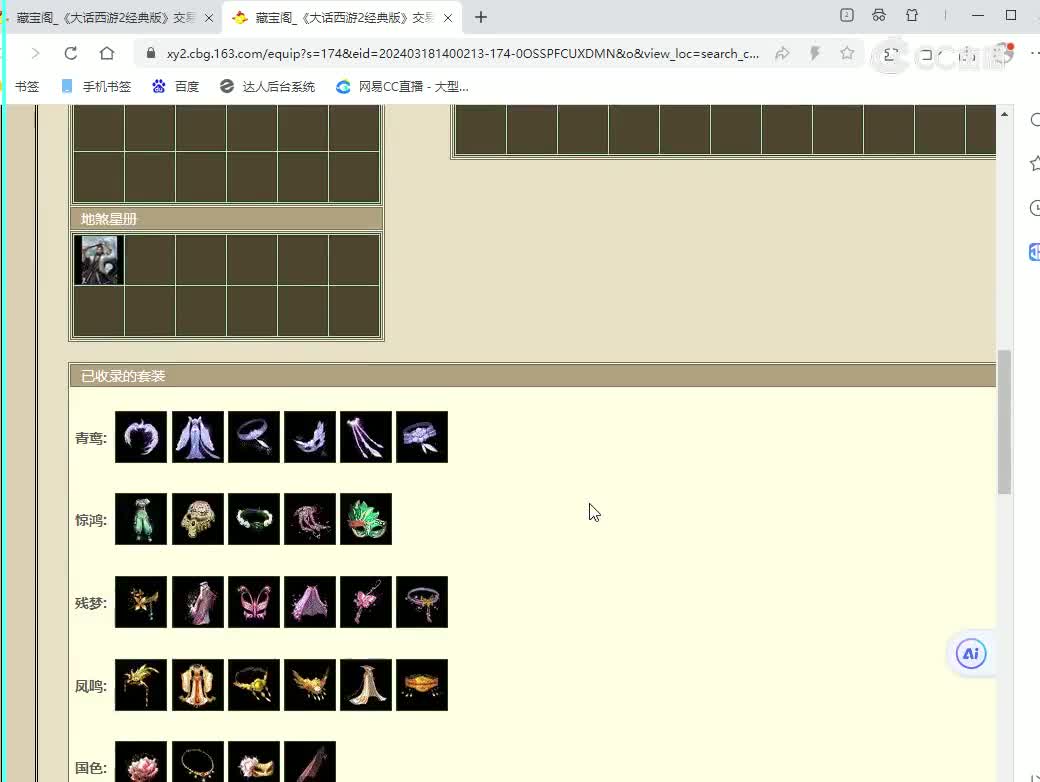Select the 凤鸣 orange belt item
Image resolution: width=1040 pixels, height=782 pixels.
422,685
